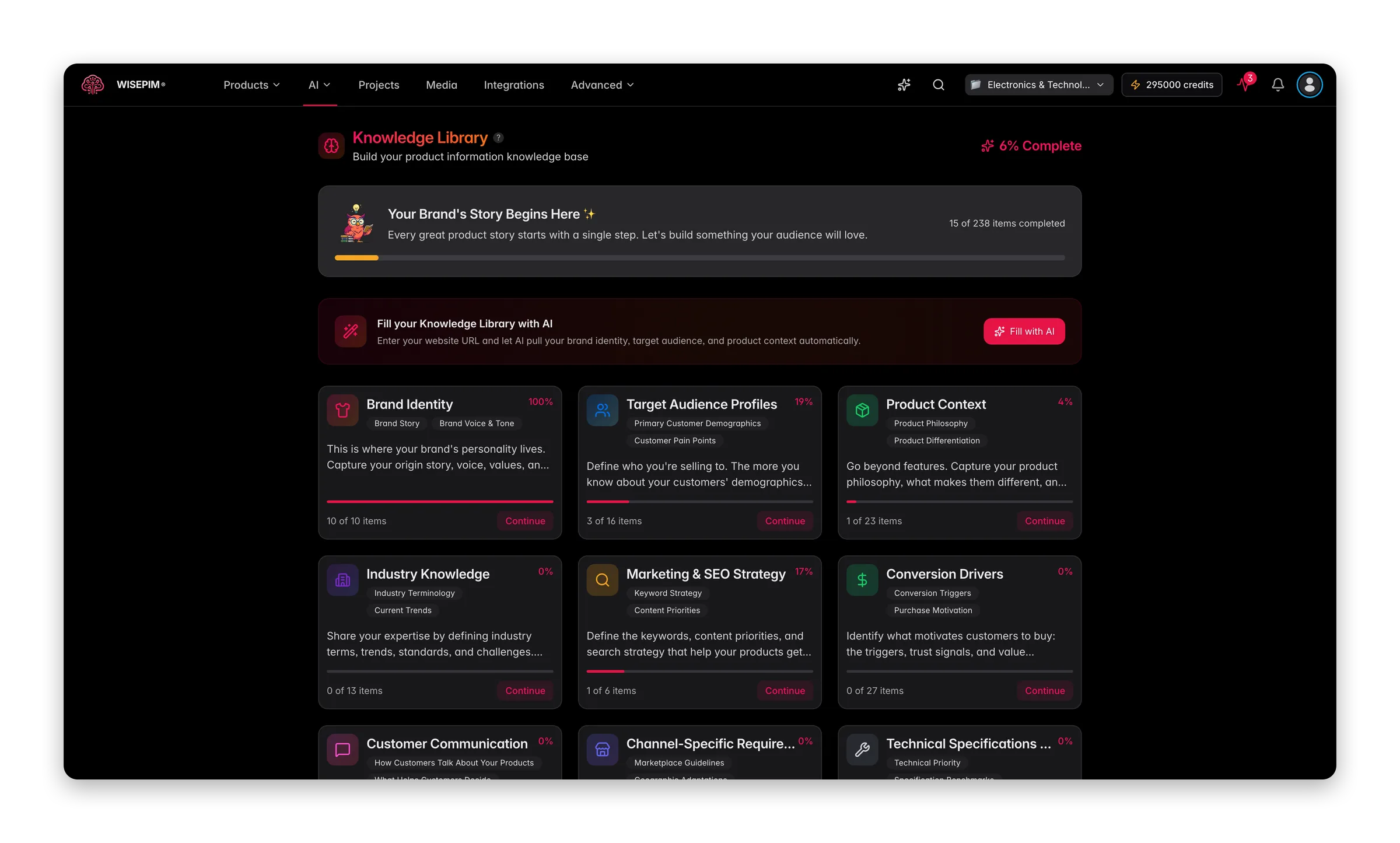Click the lightning bolt credits icon
The height and width of the screenshot is (843, 1400).
click(1135, 85)
